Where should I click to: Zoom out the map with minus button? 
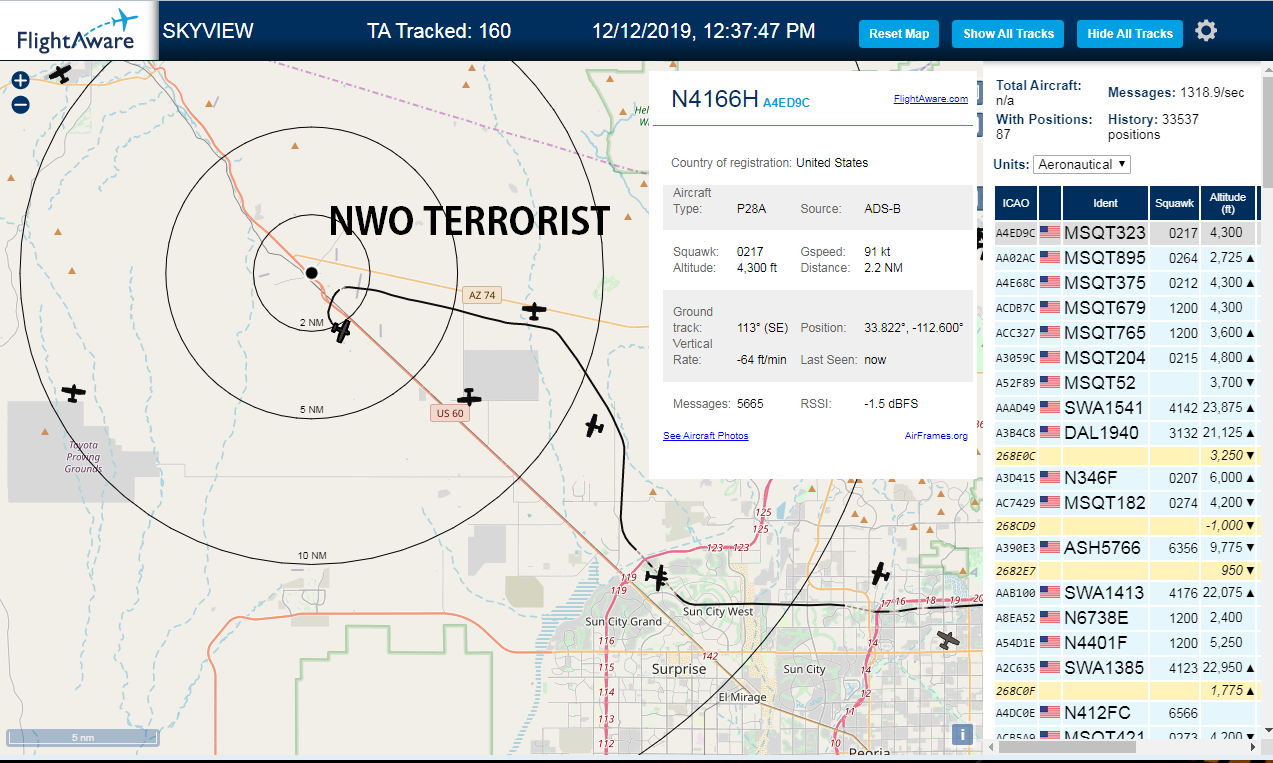[20, 104]
